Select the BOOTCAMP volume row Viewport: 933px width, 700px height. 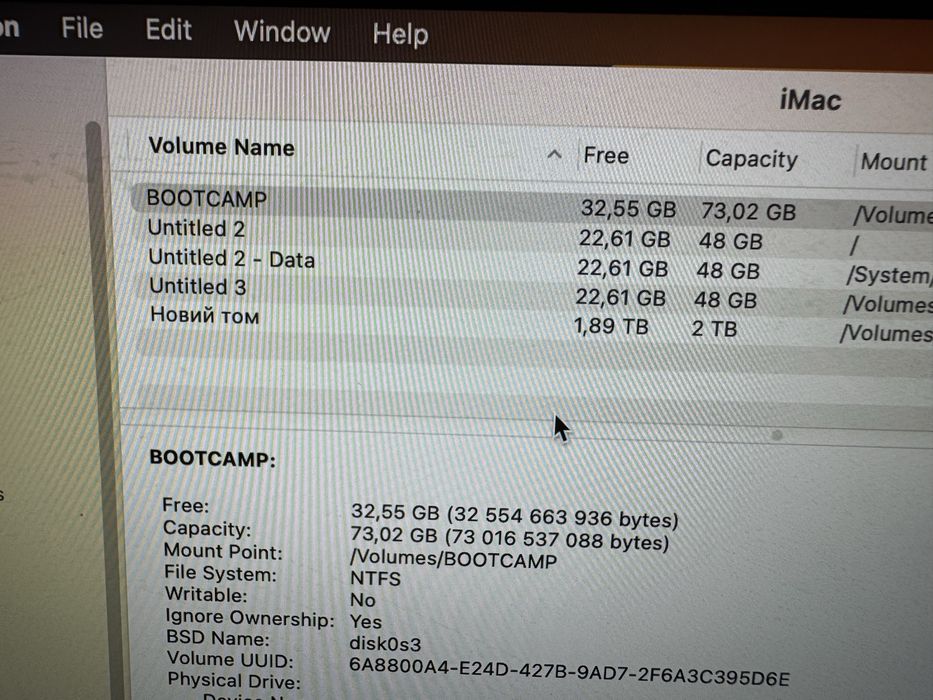pyautogui.click(x=531, y=205)
